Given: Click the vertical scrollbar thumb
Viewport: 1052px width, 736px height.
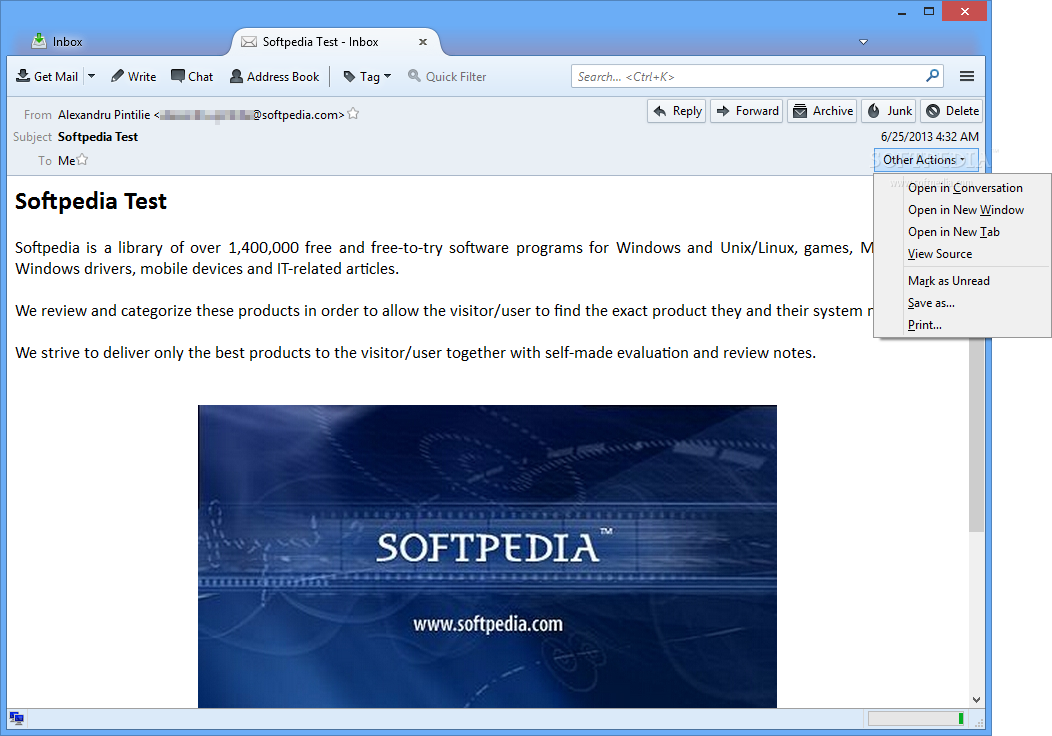Looking at the screenshot, I should pos(976,435).
